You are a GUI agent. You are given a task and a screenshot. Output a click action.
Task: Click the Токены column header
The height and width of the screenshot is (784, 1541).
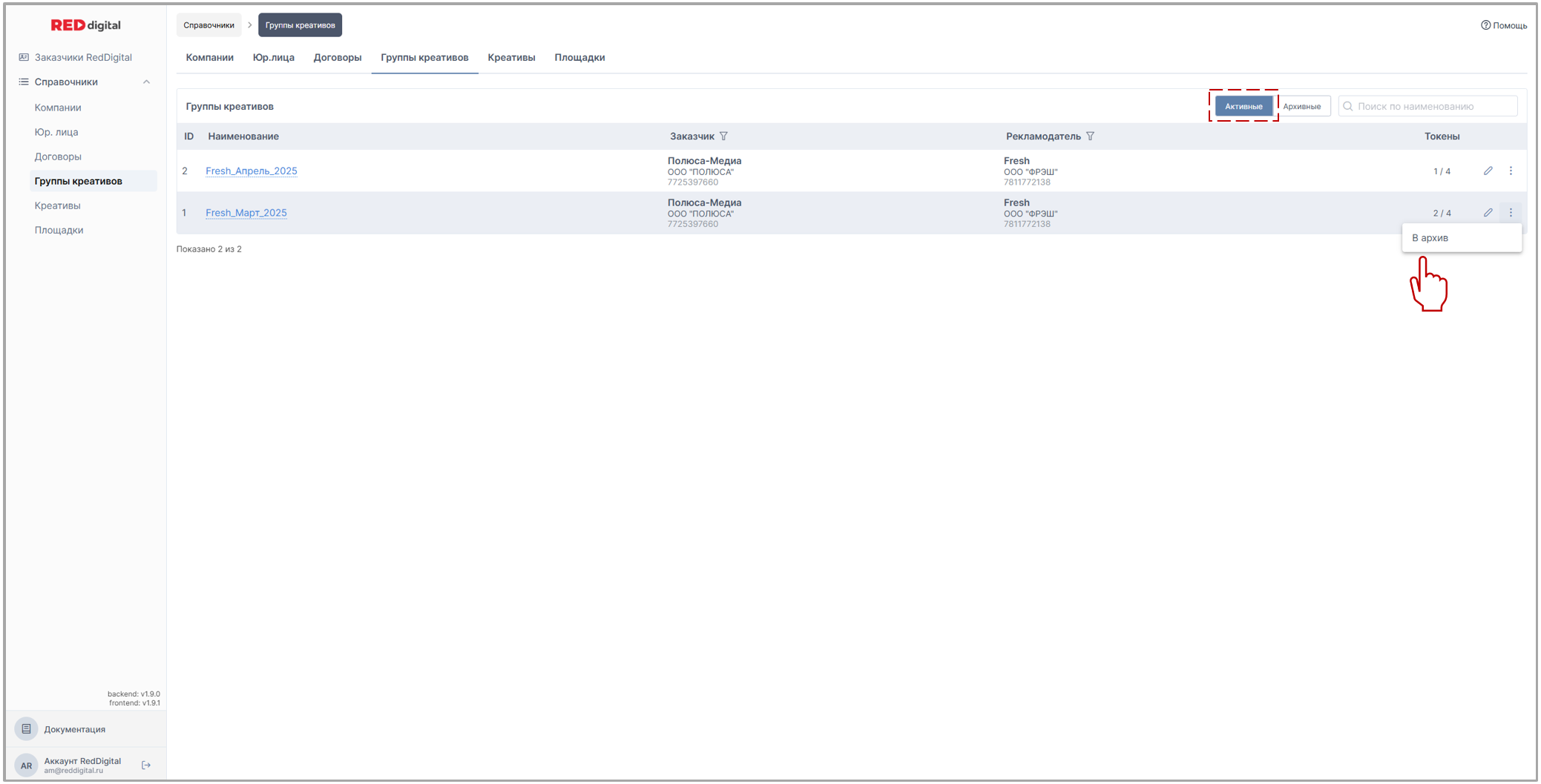point(1442,136)
